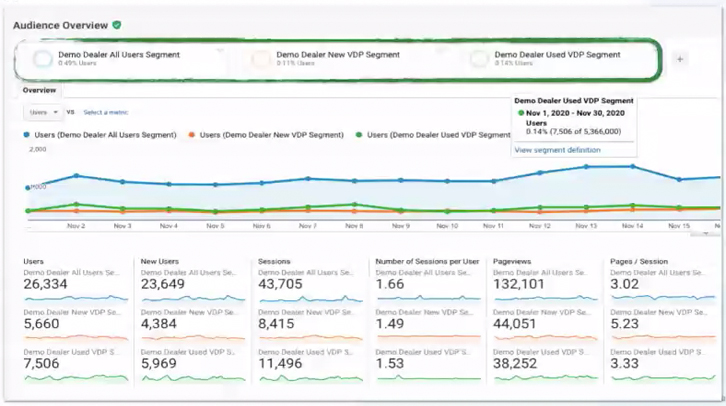Image resolution: width=726 pixels, height=406 pixels.
Task: Click the Select a metric link
Action: tap(106, 112)
